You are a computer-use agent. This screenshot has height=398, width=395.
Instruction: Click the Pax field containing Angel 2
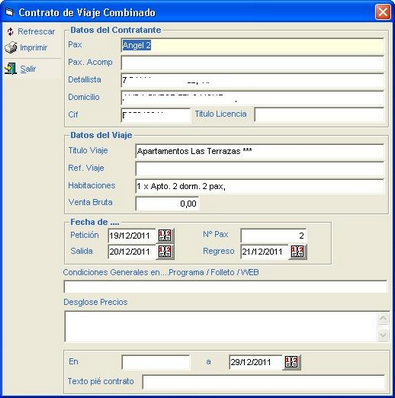pyautogui.click(x=252, y=46)
